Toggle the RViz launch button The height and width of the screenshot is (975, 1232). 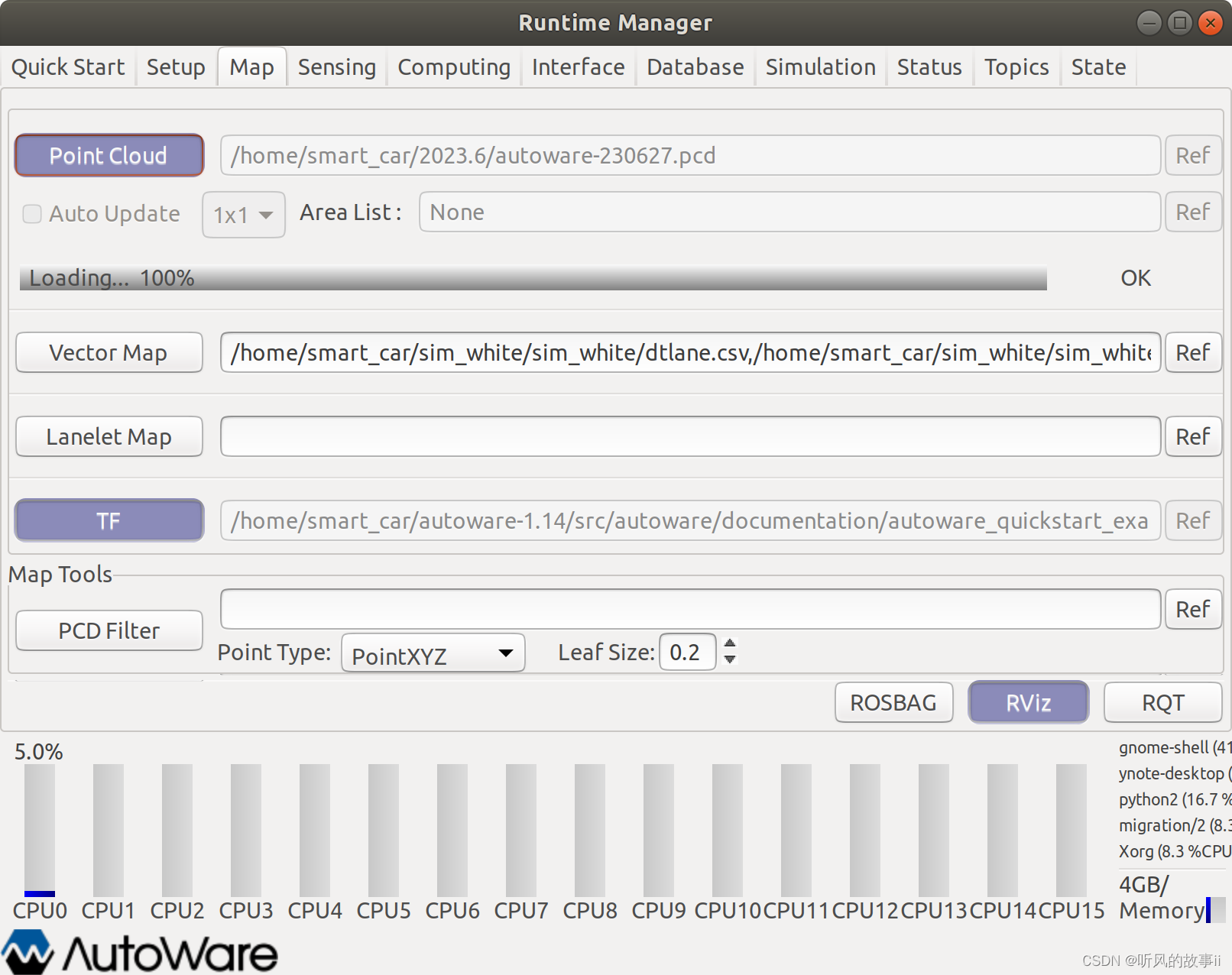pyautogui.click(x=1027, y=702)
